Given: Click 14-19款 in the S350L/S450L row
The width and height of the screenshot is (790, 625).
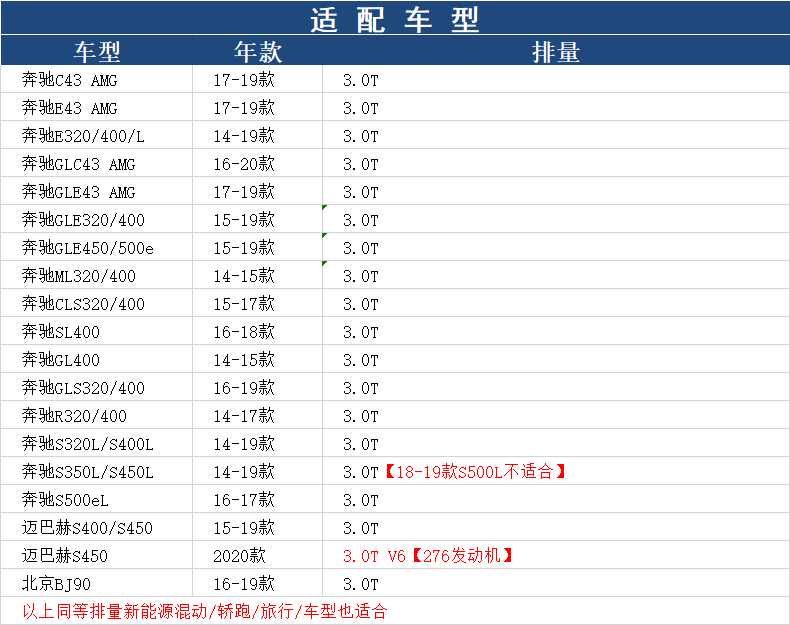Looking at the screenshot, I should [244, 472].
